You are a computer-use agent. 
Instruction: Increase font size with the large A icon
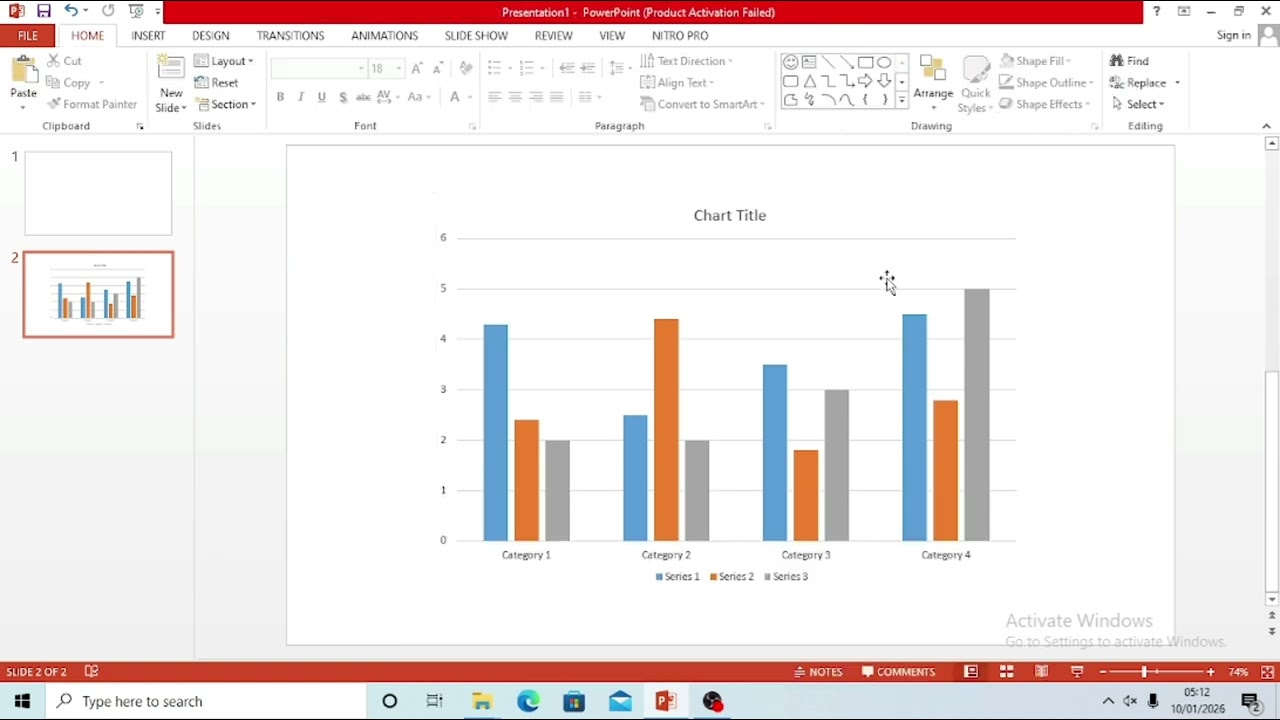pos(417,68)
